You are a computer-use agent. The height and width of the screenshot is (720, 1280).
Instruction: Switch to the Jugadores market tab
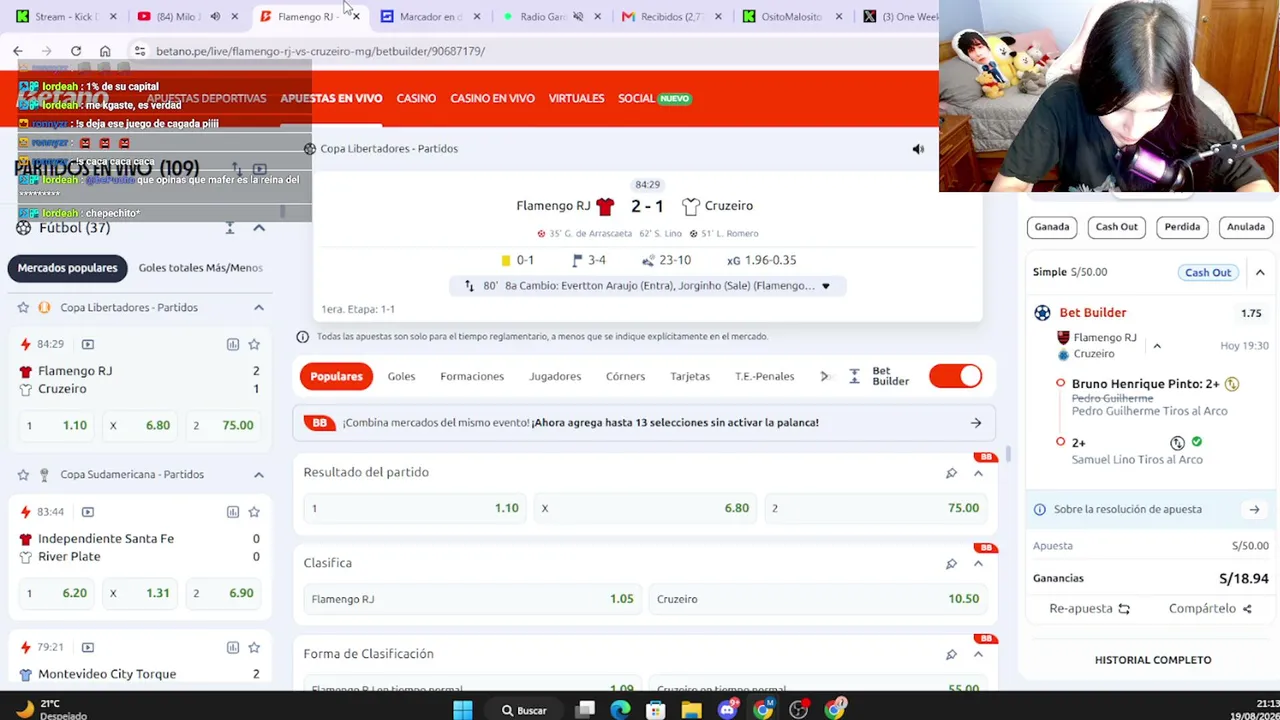[555, 377]
